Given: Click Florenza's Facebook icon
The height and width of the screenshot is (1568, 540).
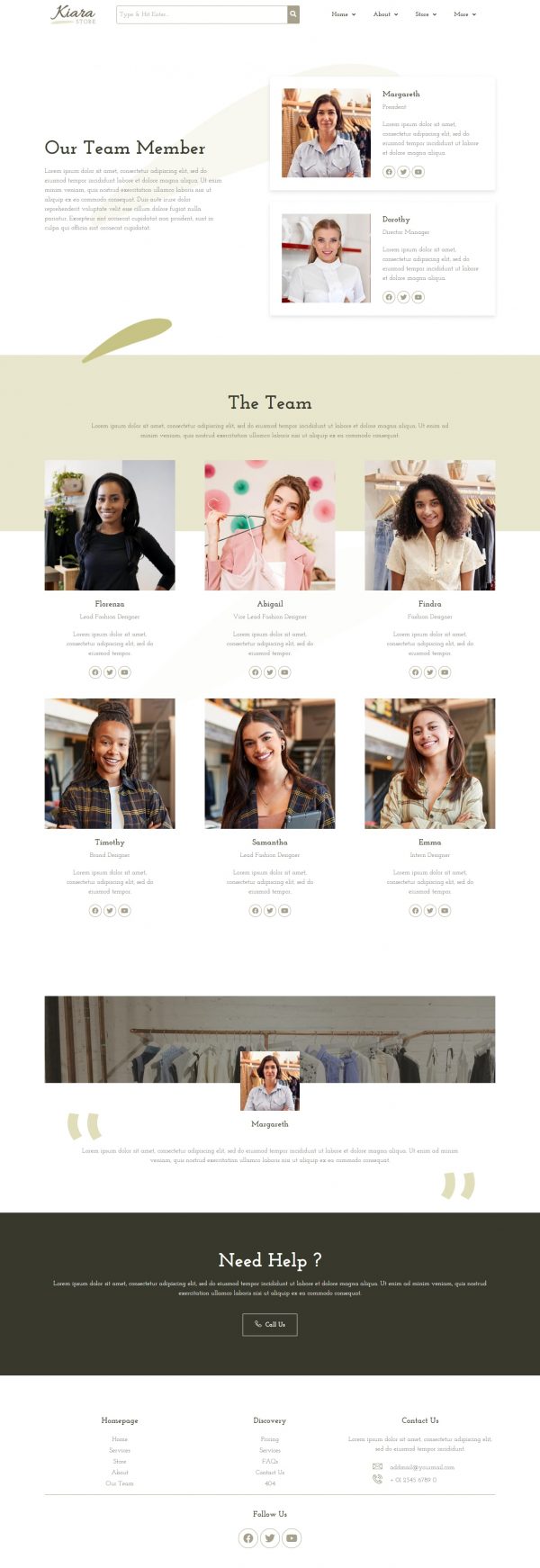Looking at the screenshot, I should tap(95, 672).
